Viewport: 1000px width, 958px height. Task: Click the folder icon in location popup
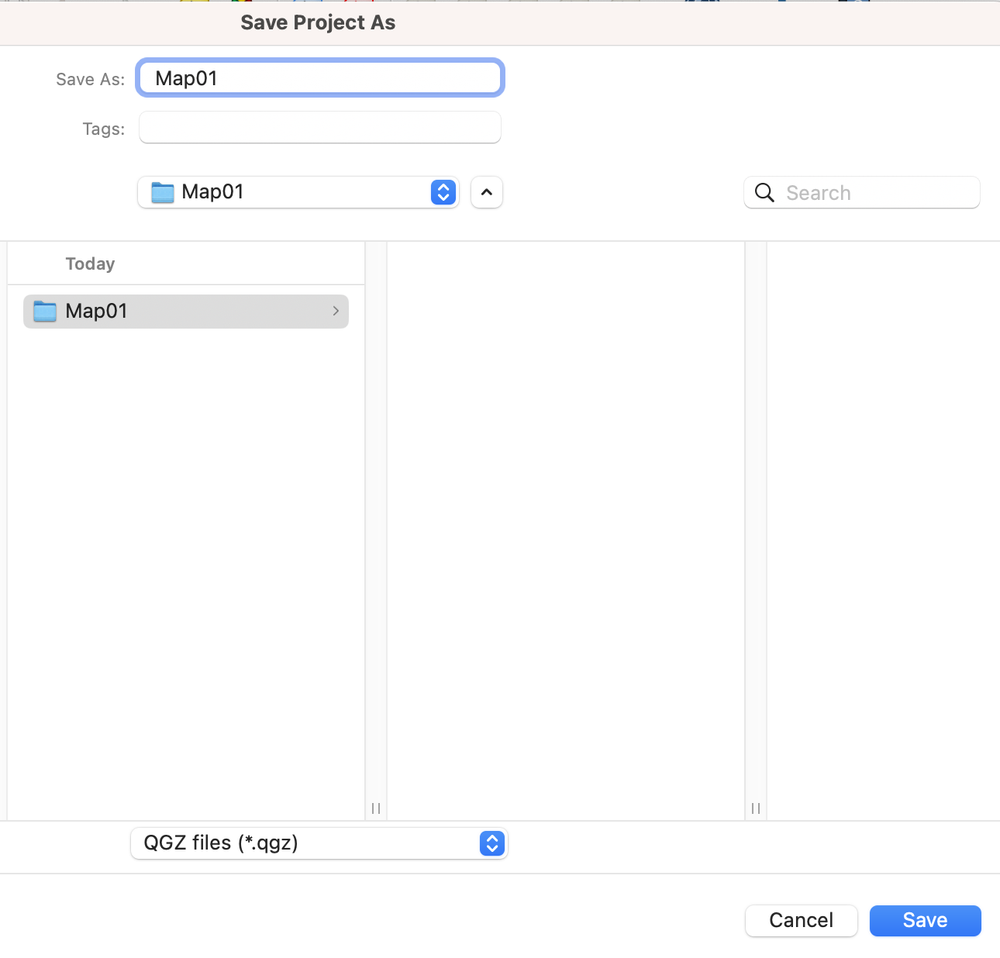click(x=163, y=192)
